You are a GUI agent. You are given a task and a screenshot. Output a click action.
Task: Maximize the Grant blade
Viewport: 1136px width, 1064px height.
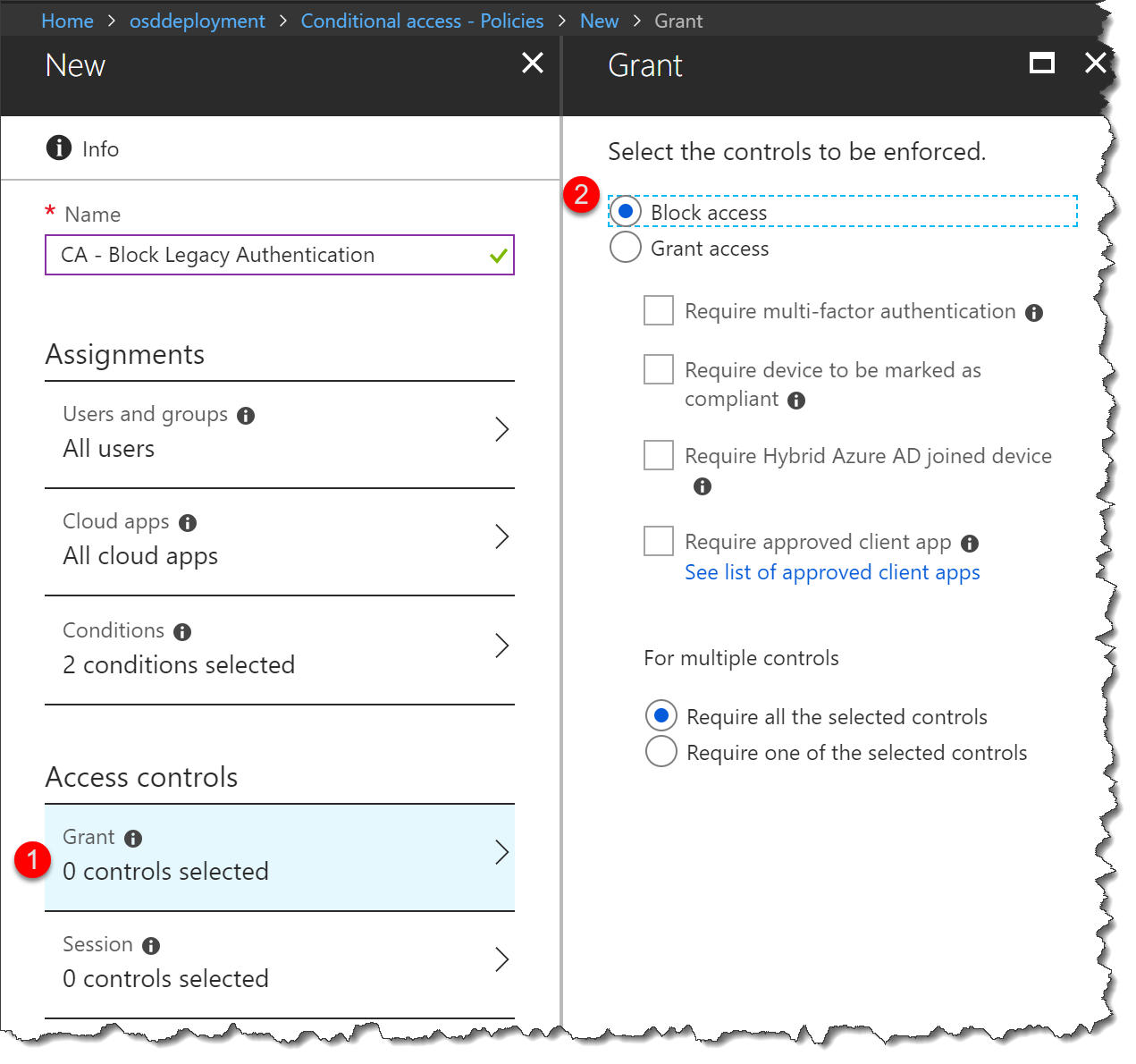coord(1041,63)
